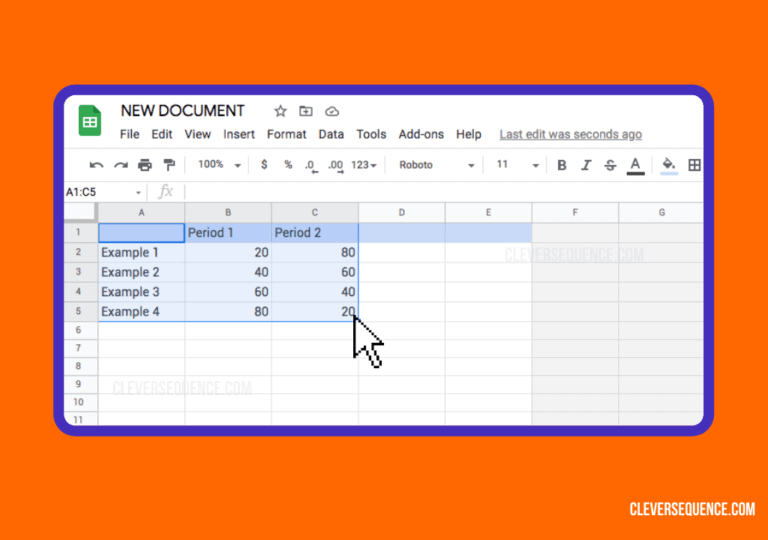
Task: Increase decimal places
Action: [x=336, y=166]
